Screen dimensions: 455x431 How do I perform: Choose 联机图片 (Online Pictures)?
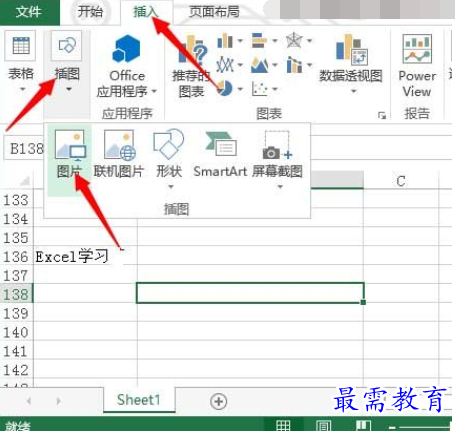point(119,154)
